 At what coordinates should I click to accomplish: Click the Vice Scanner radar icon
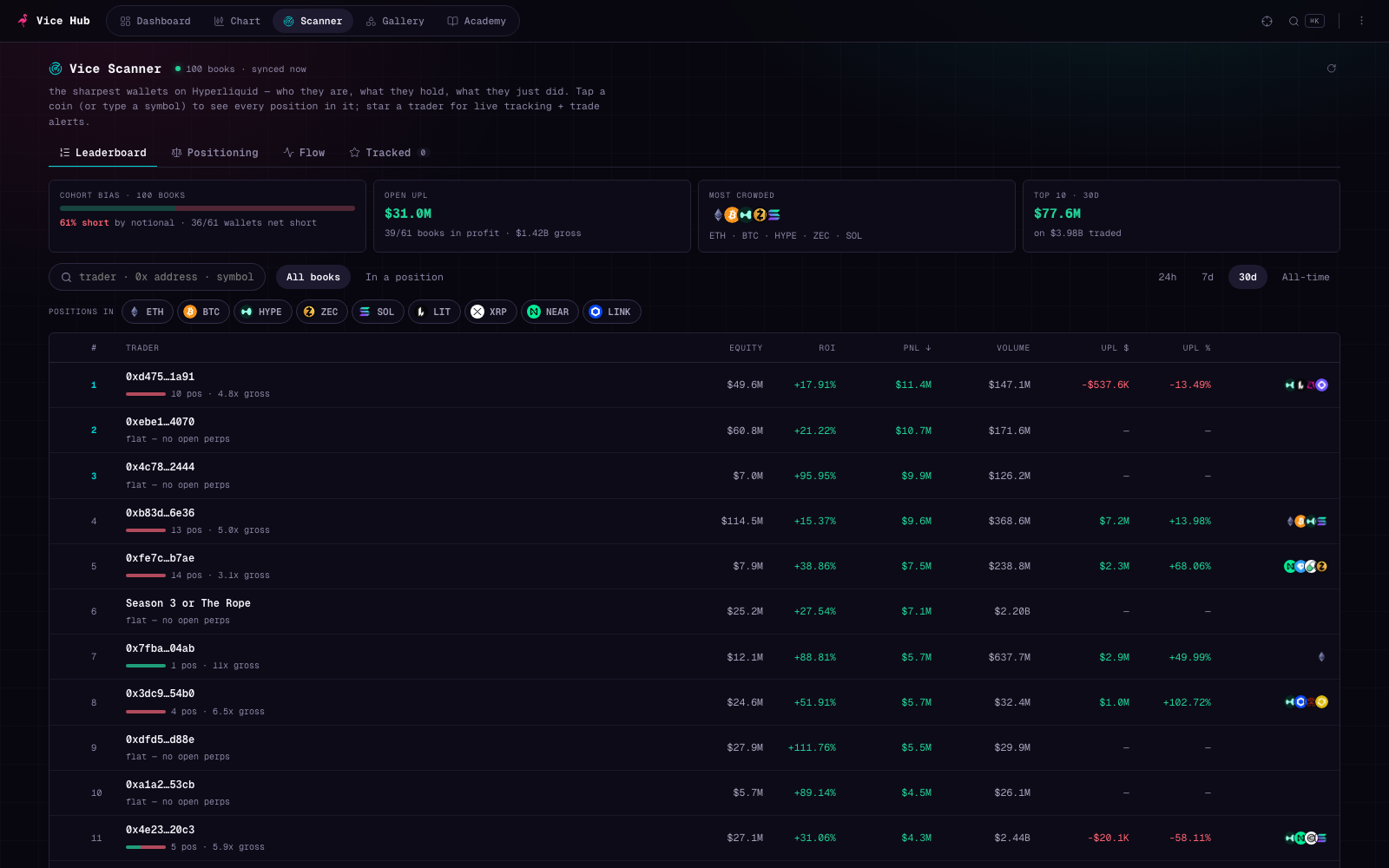56,69
